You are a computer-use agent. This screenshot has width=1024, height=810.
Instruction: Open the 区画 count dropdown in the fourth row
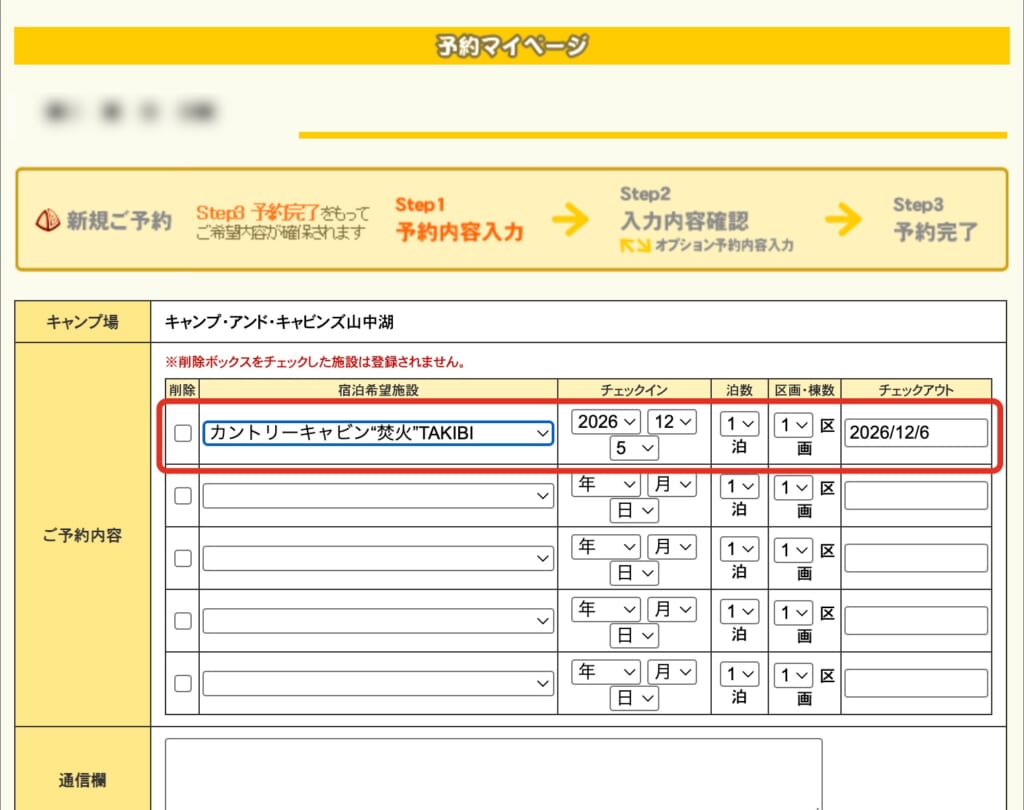pos(793,613)
